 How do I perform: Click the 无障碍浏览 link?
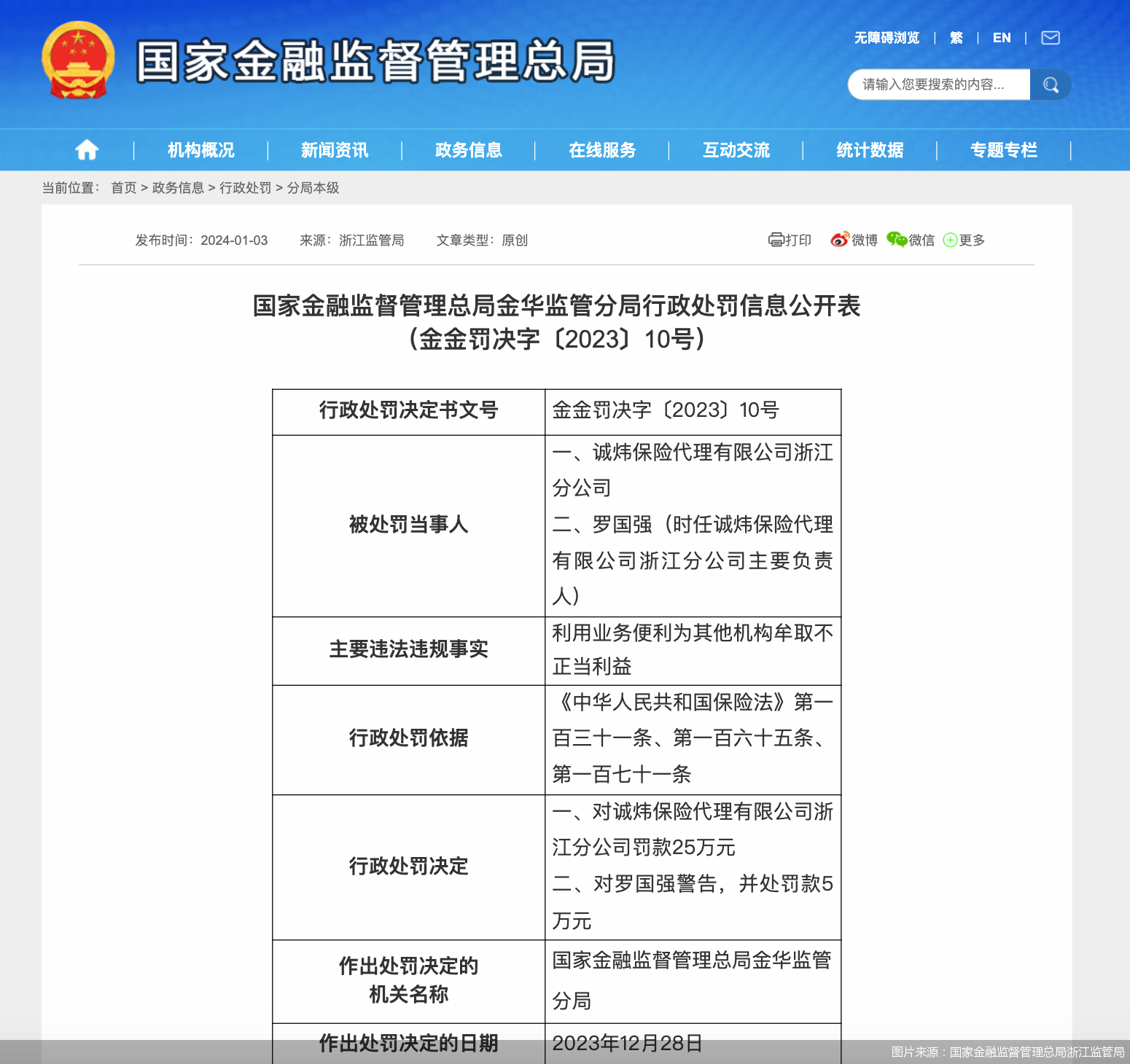887,38
